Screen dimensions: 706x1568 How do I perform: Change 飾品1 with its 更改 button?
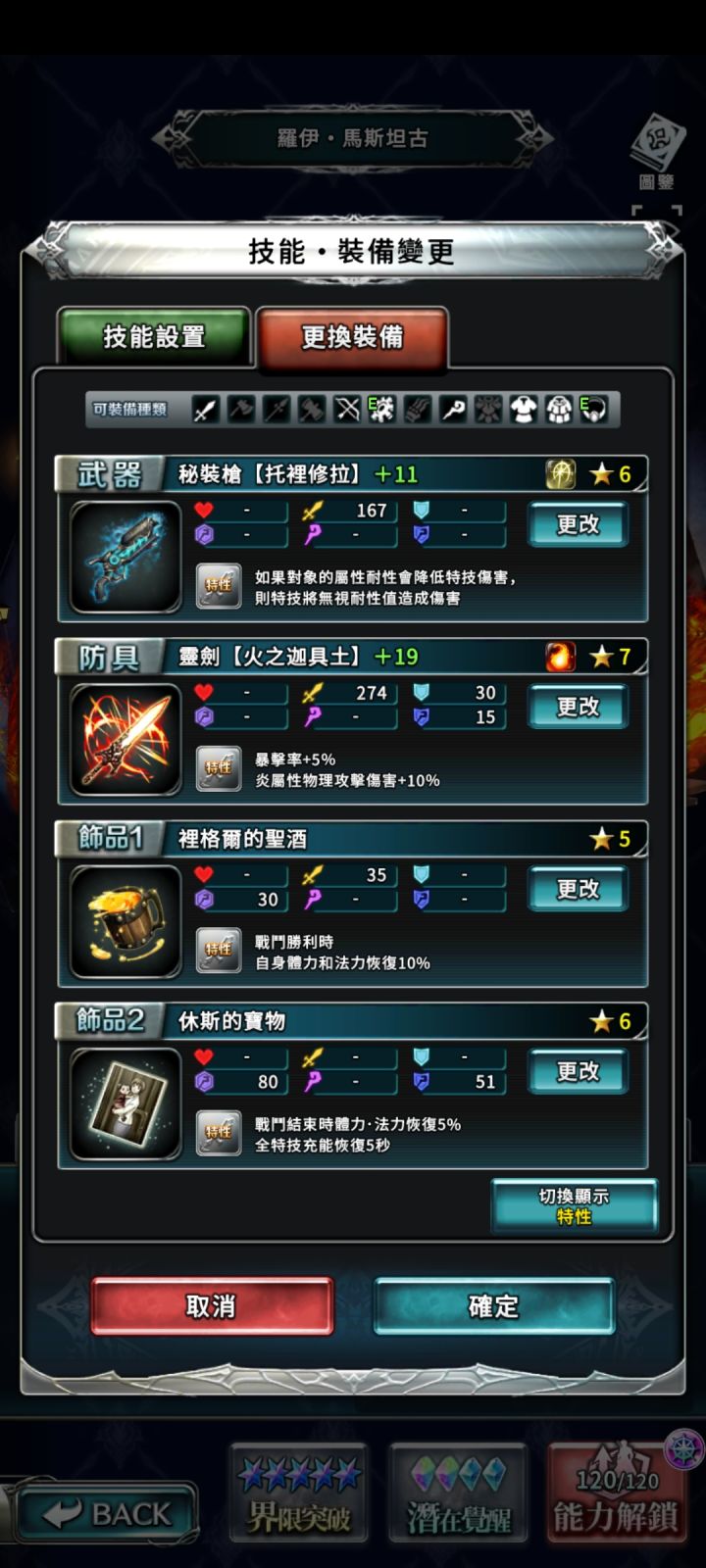pos(578,889)
